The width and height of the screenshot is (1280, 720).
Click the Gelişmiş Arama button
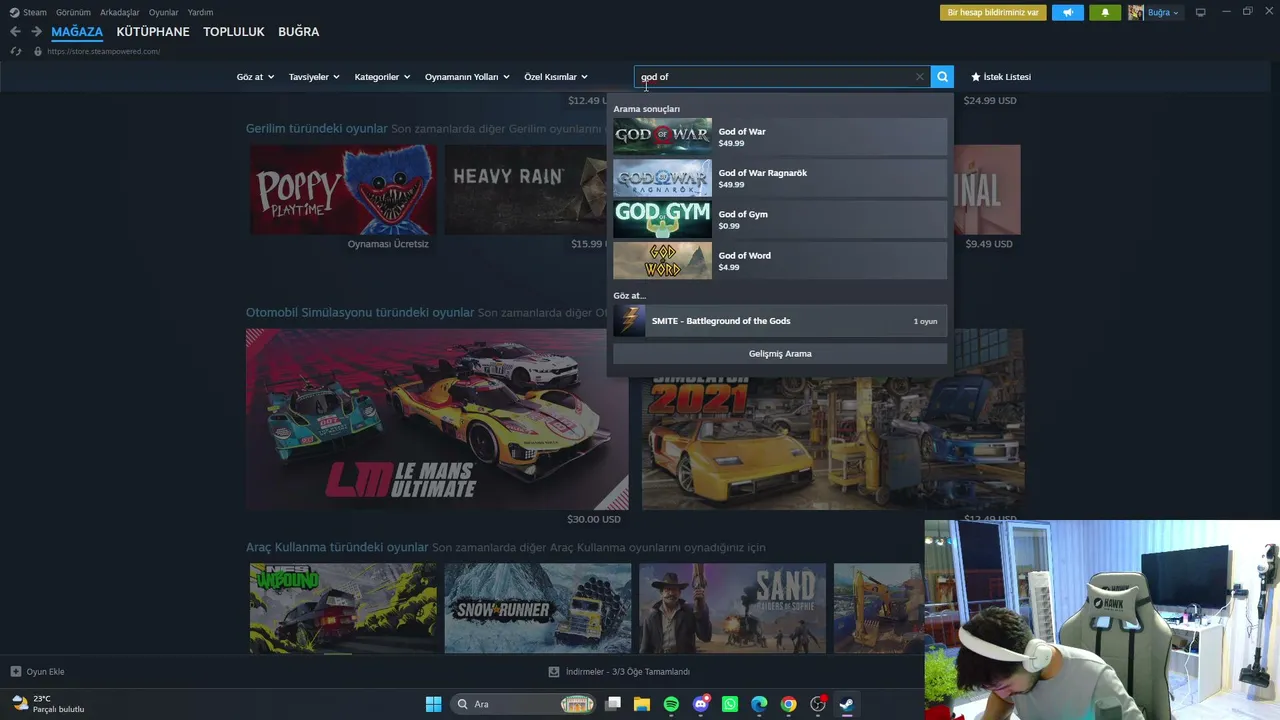tap(780, 354)
